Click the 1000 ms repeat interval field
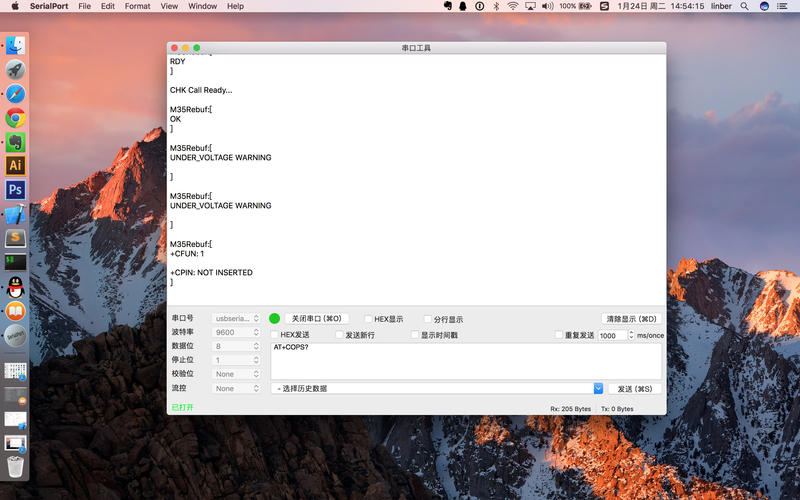Screen dimensions: 800x500 click(x=612, y=335)
